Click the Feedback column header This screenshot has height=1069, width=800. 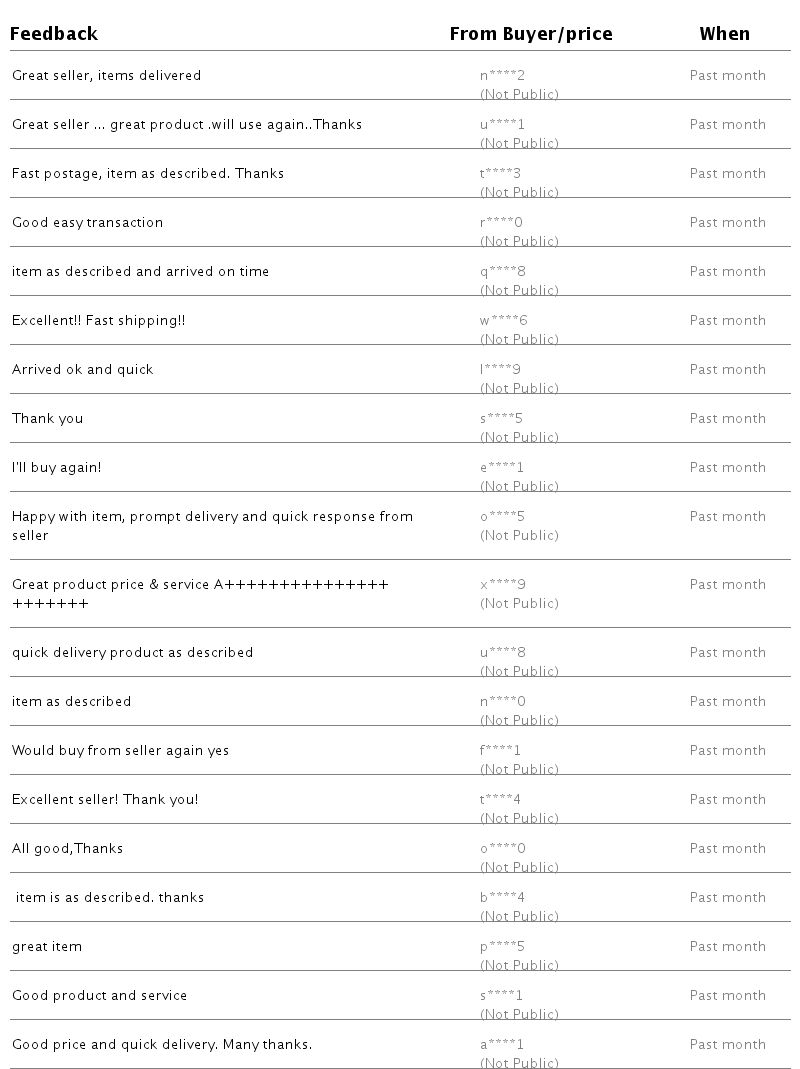coord(54,34)
